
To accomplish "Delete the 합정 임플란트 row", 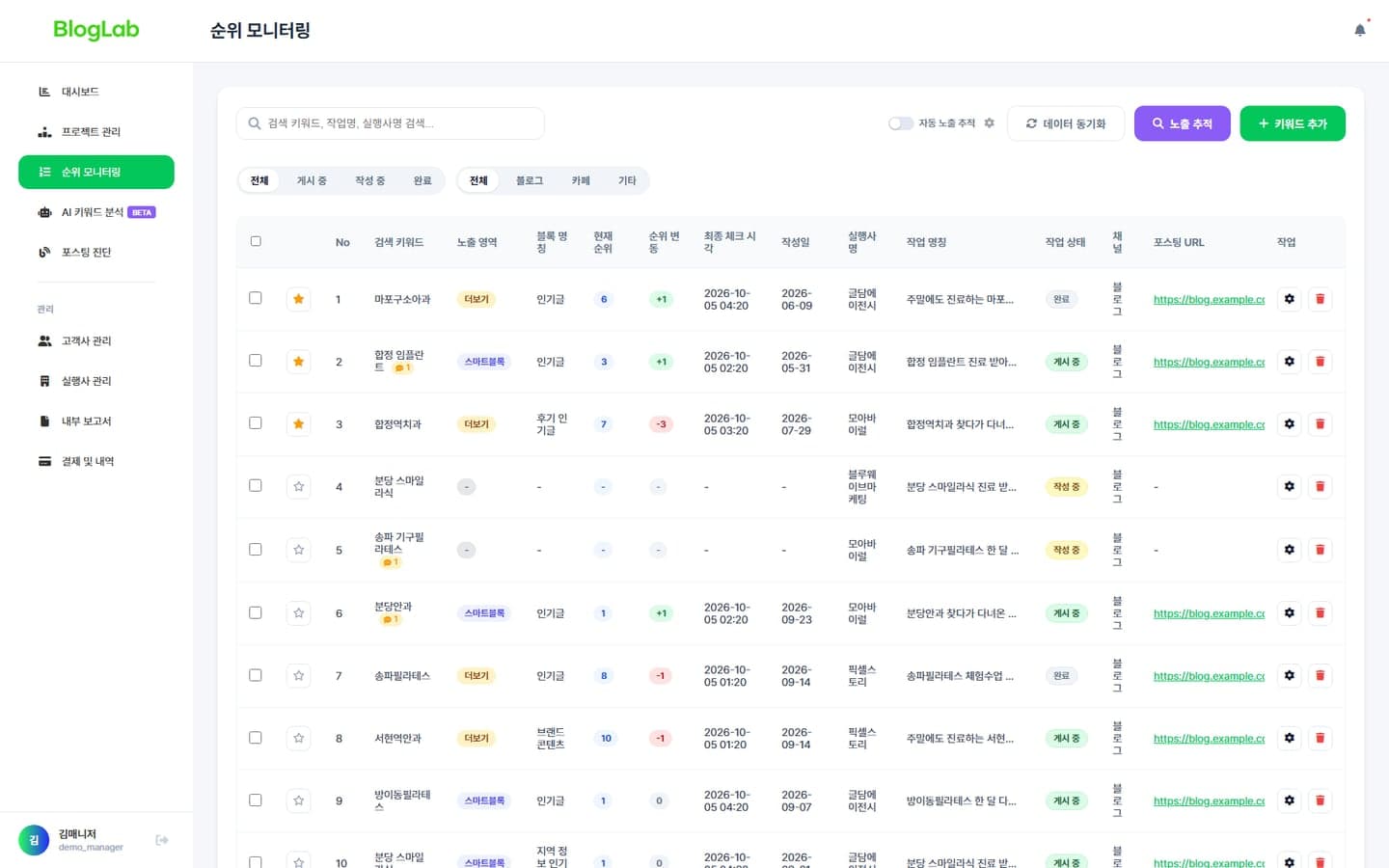I will coord(1321,362).
